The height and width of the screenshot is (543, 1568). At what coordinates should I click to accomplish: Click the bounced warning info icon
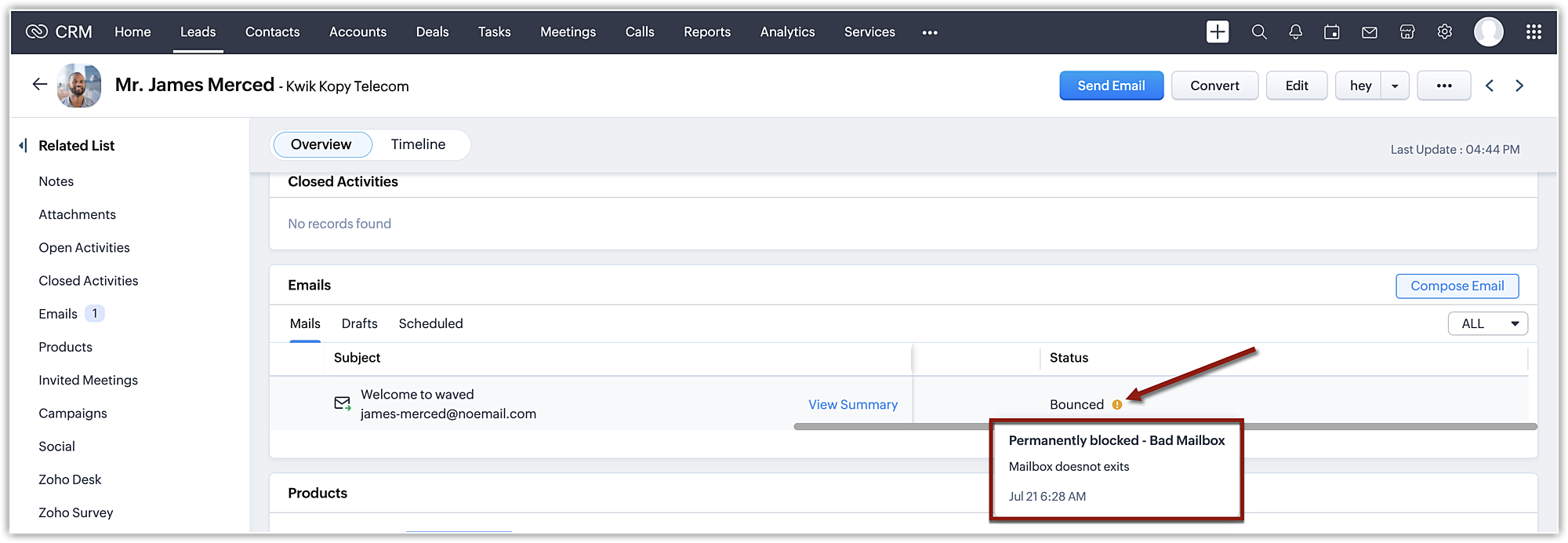tap(1117, 405)
